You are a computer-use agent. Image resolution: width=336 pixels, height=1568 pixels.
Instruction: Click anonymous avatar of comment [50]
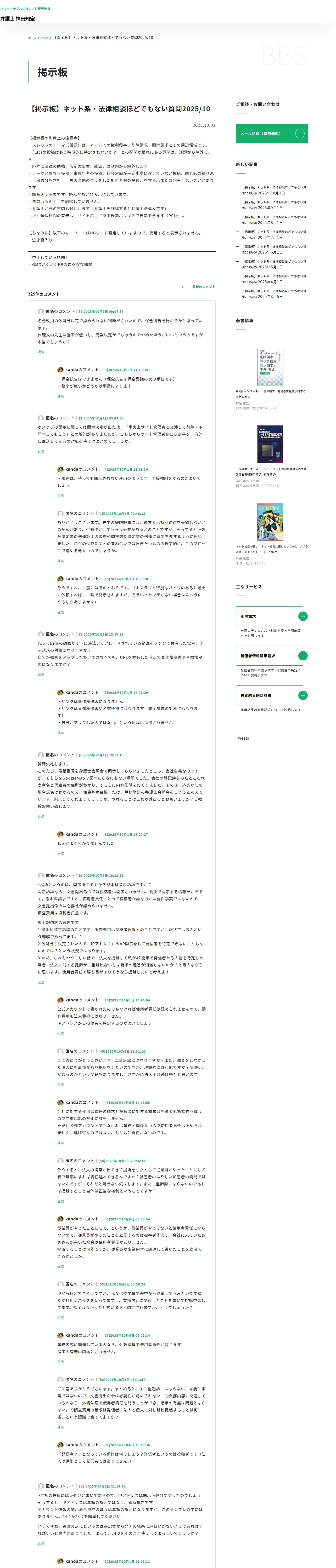pos(60,1161)
